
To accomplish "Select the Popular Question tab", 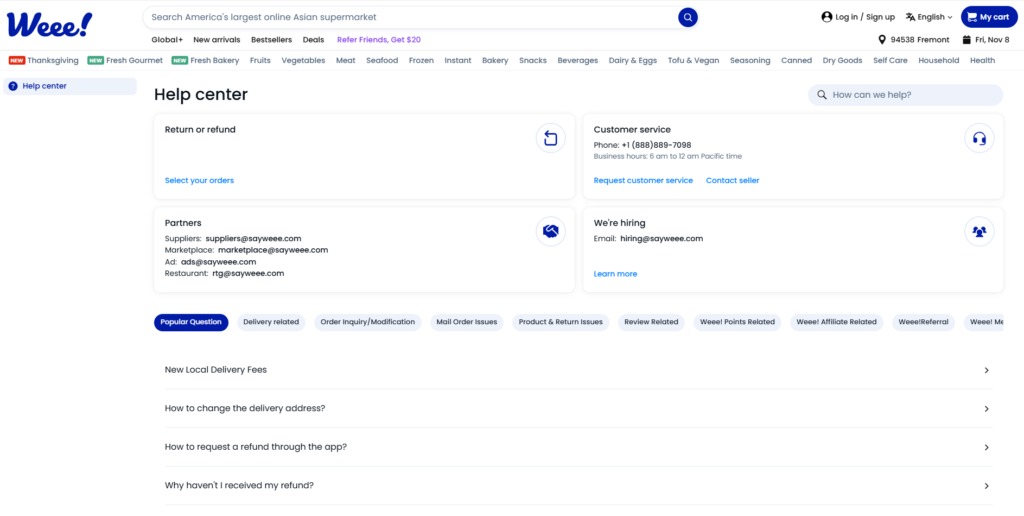I will tap(191, 322).
